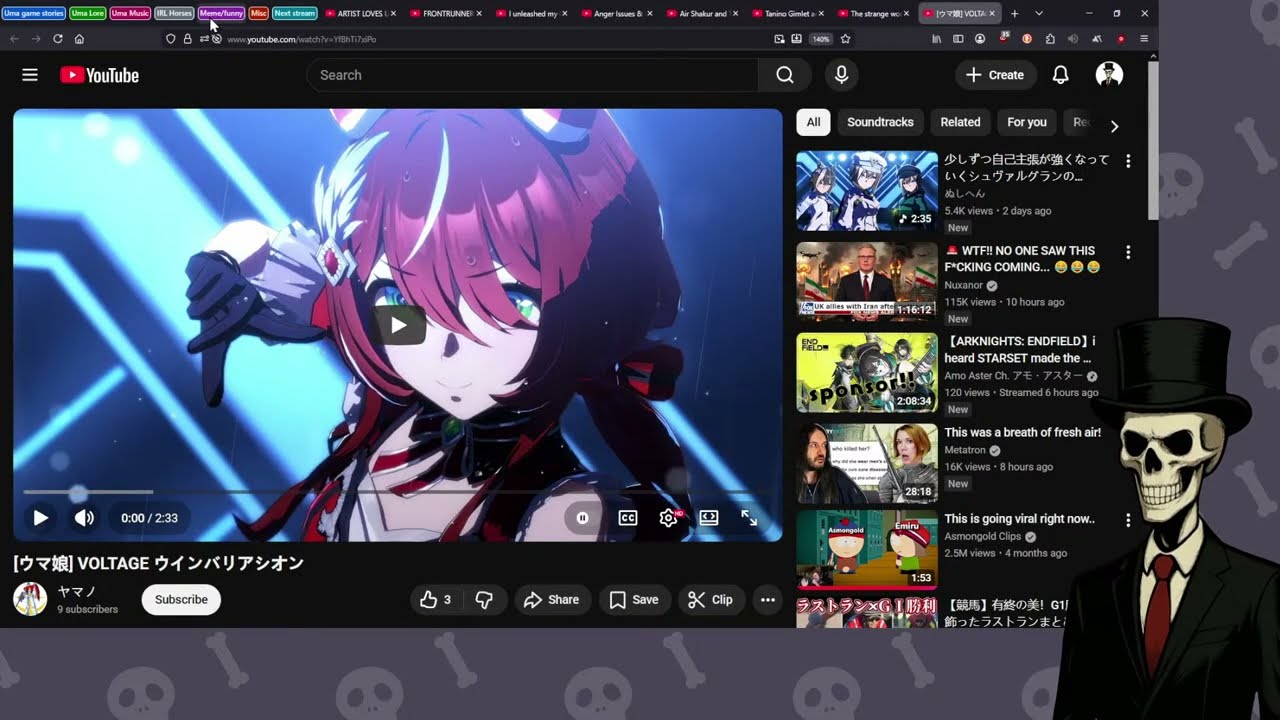Switch to the 'FRONTRUNNER' browser tab
This screenshot has width=1280, height=720.
[447, 13]
